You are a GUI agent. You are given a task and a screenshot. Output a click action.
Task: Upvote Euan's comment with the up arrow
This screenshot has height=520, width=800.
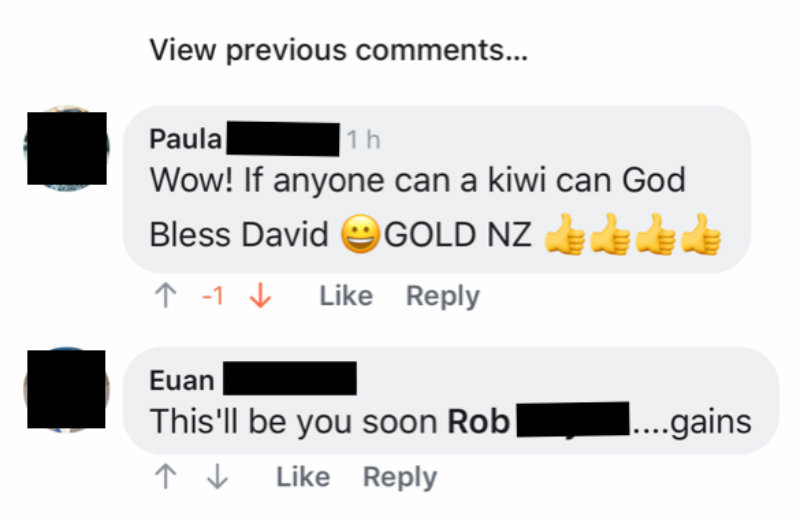click(x=165, y=477)
